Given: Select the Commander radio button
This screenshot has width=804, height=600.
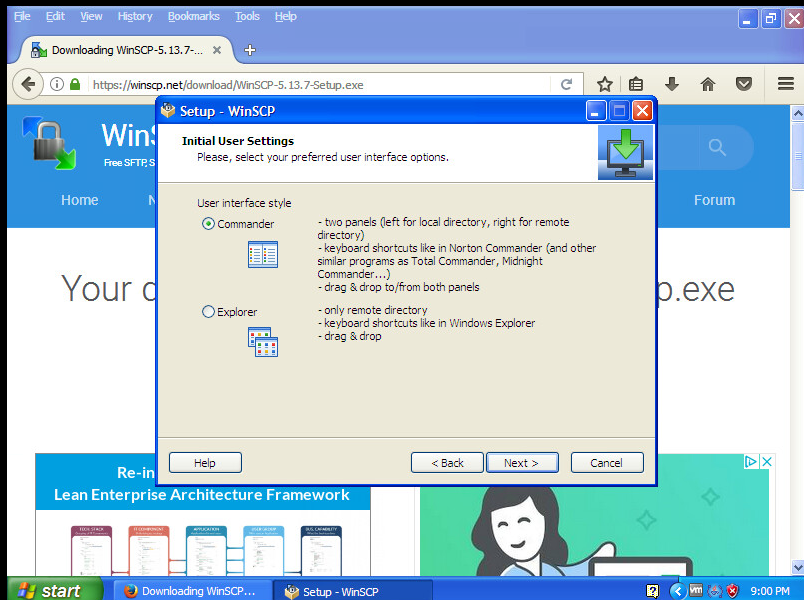Looking at the screenshot, I should 208,224.
